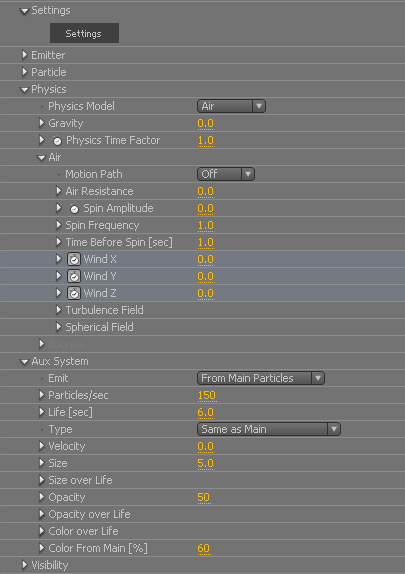Open the Type Same as Main dropdown
Image resolution: width=405 pixels, height=574 pixels.
[x=269, y=429]
